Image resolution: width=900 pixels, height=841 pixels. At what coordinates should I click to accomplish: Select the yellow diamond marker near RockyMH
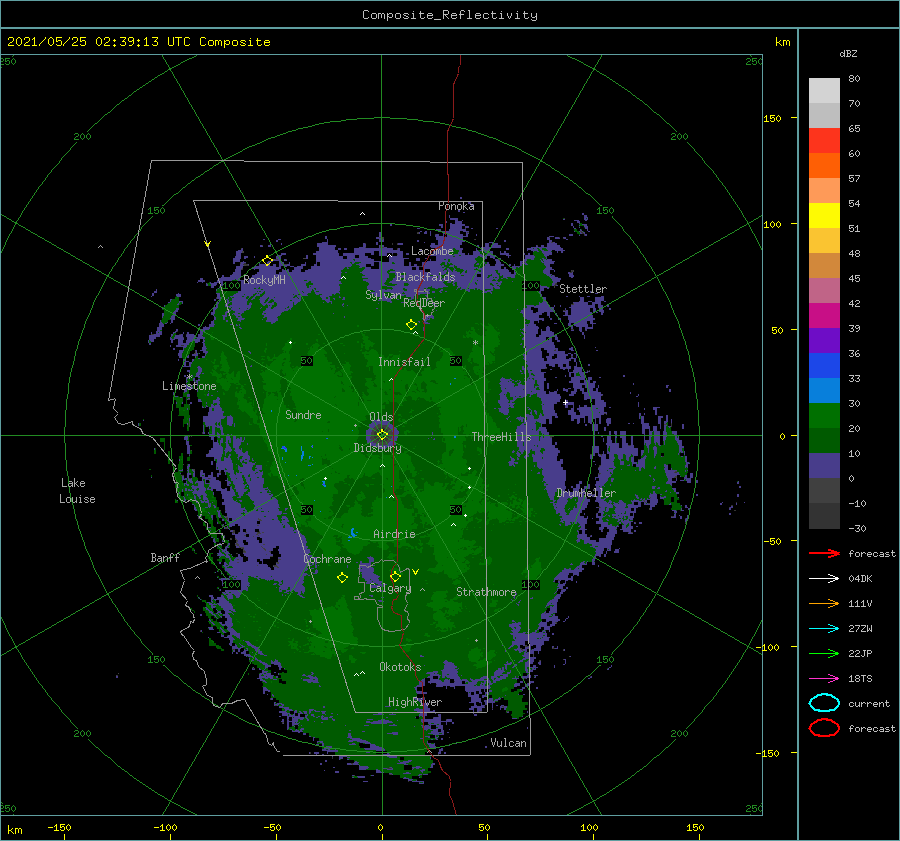click(267, 261)
